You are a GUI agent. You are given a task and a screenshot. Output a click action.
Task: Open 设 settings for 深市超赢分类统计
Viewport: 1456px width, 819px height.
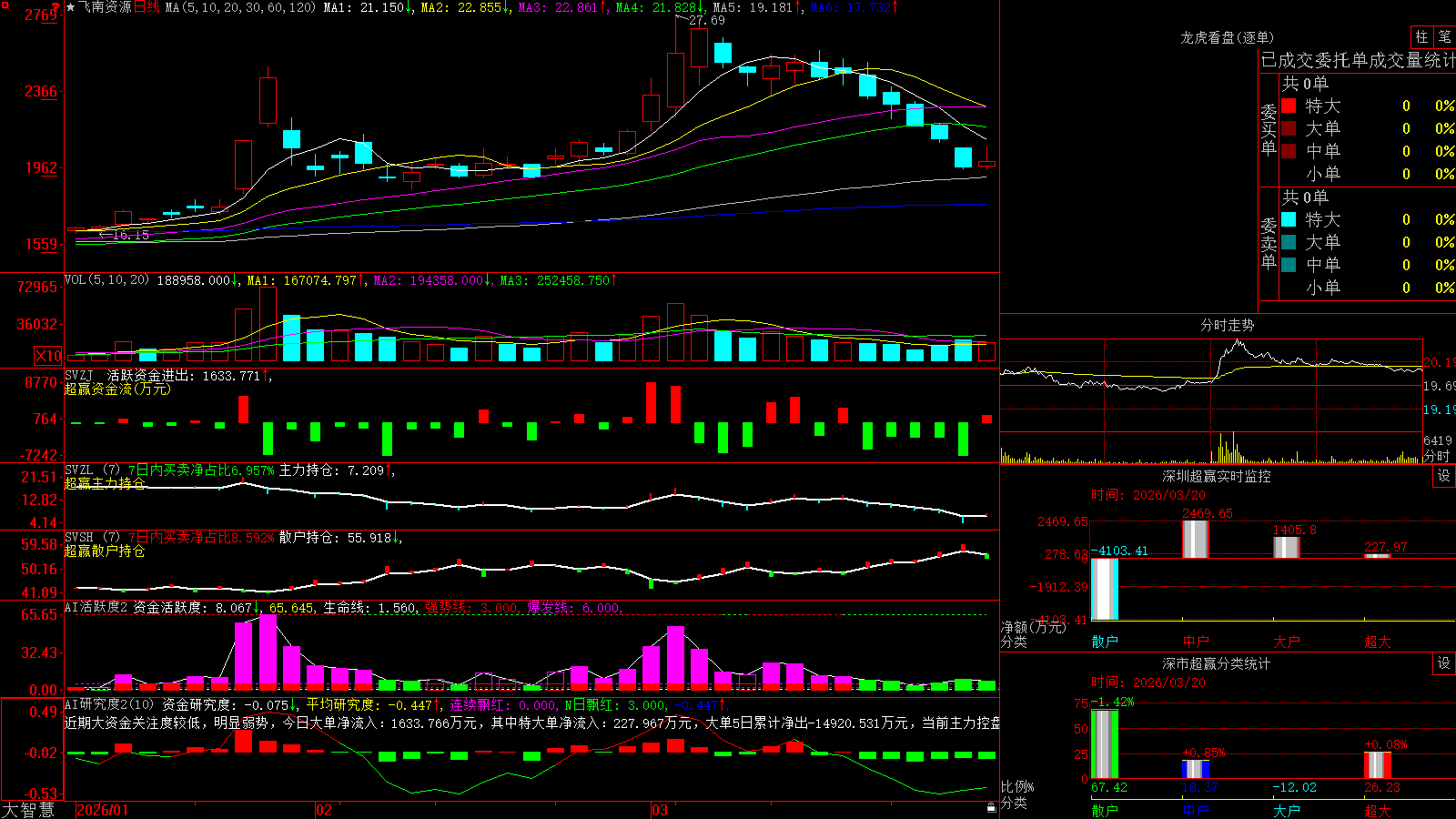pos(1444,663)
